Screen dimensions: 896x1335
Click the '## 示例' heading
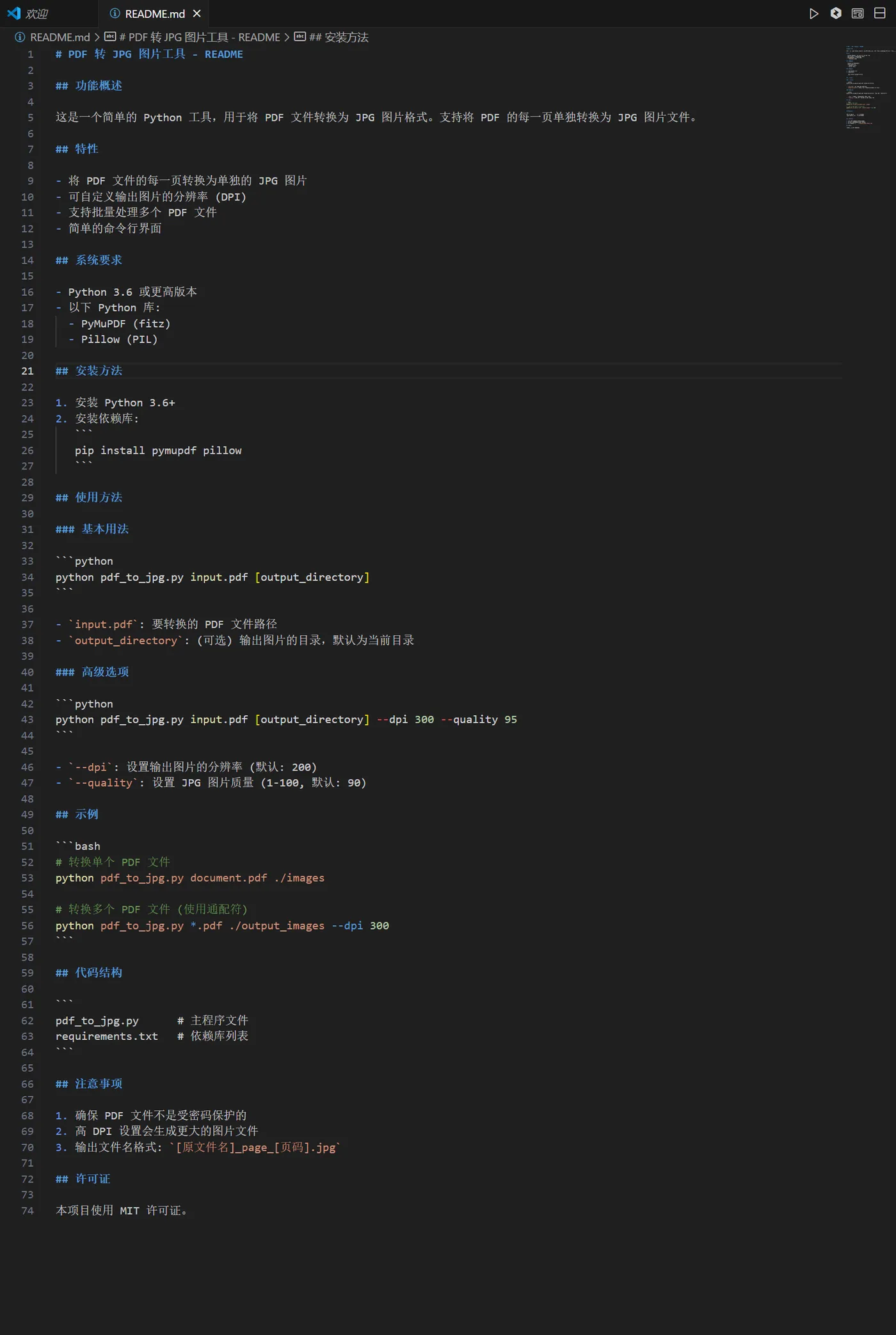(77, 814)
